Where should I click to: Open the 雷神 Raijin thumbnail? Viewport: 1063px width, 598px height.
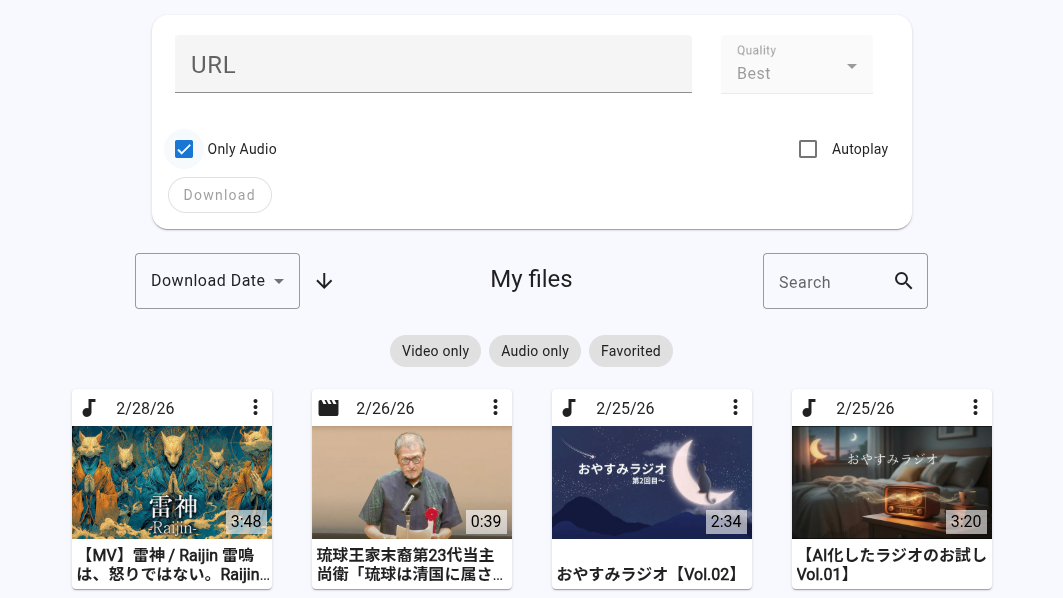[172, 483]
